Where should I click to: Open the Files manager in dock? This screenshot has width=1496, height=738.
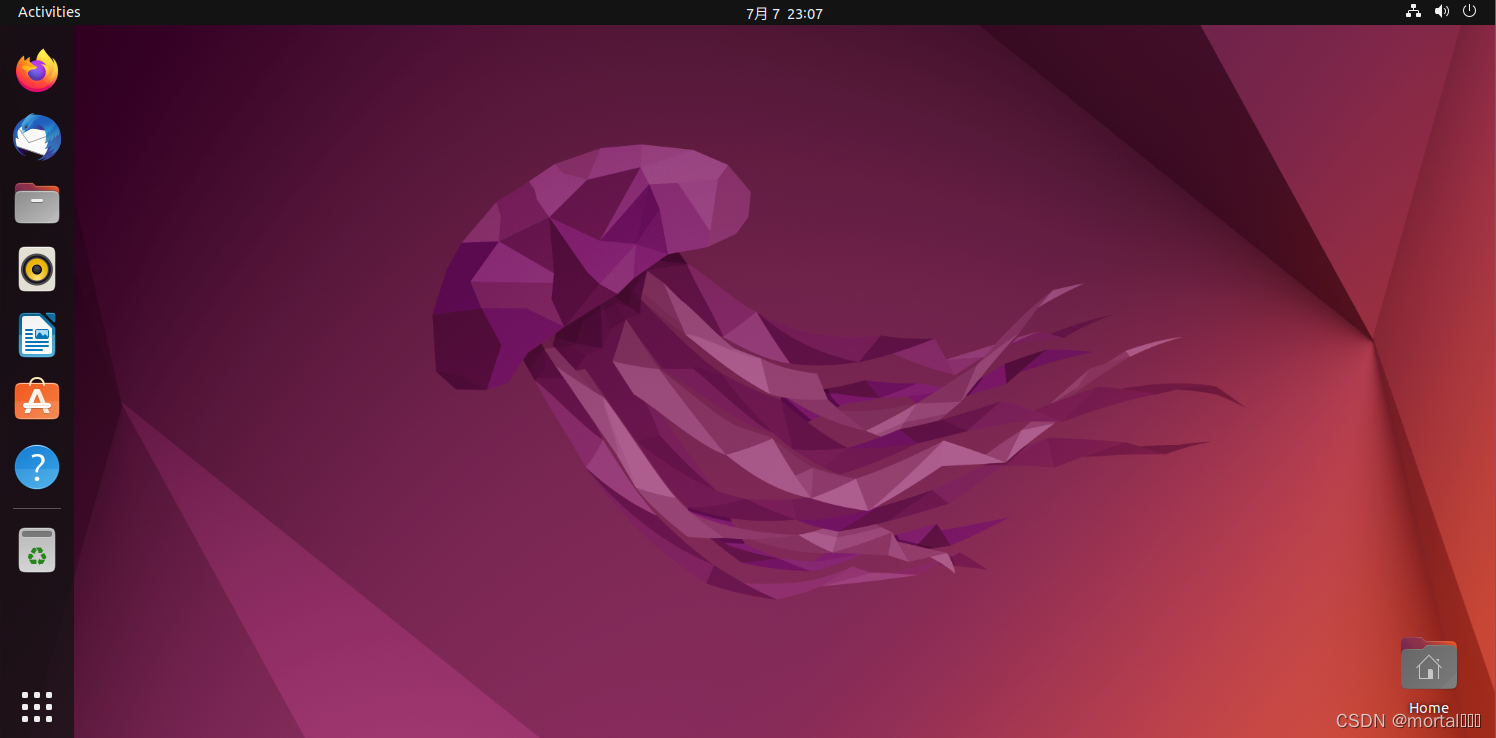point(37,203)
